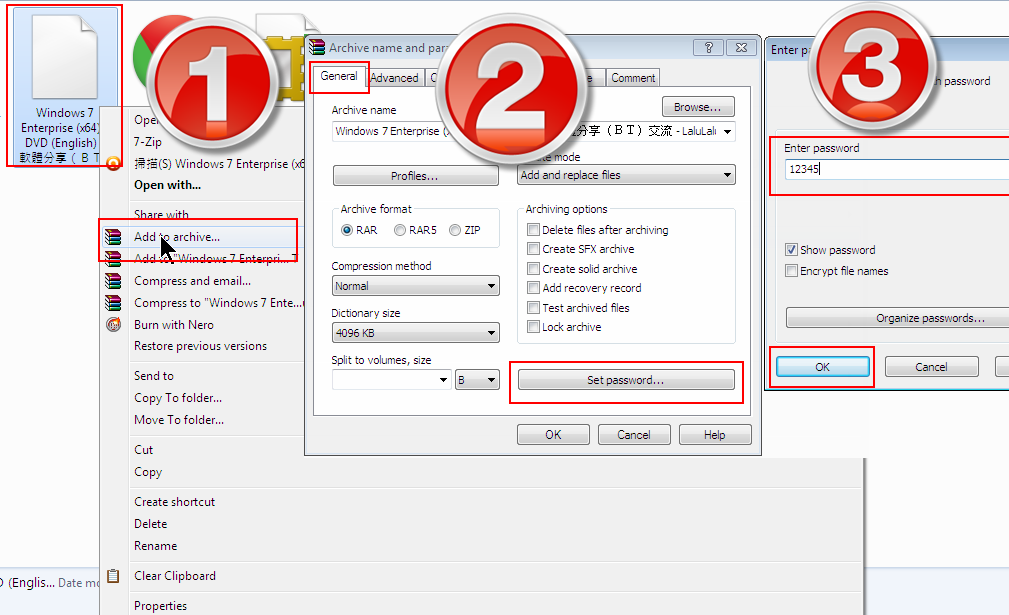Select Restore previous versions
Viewport: 1009px width, 615px height.
click(200, 346)
